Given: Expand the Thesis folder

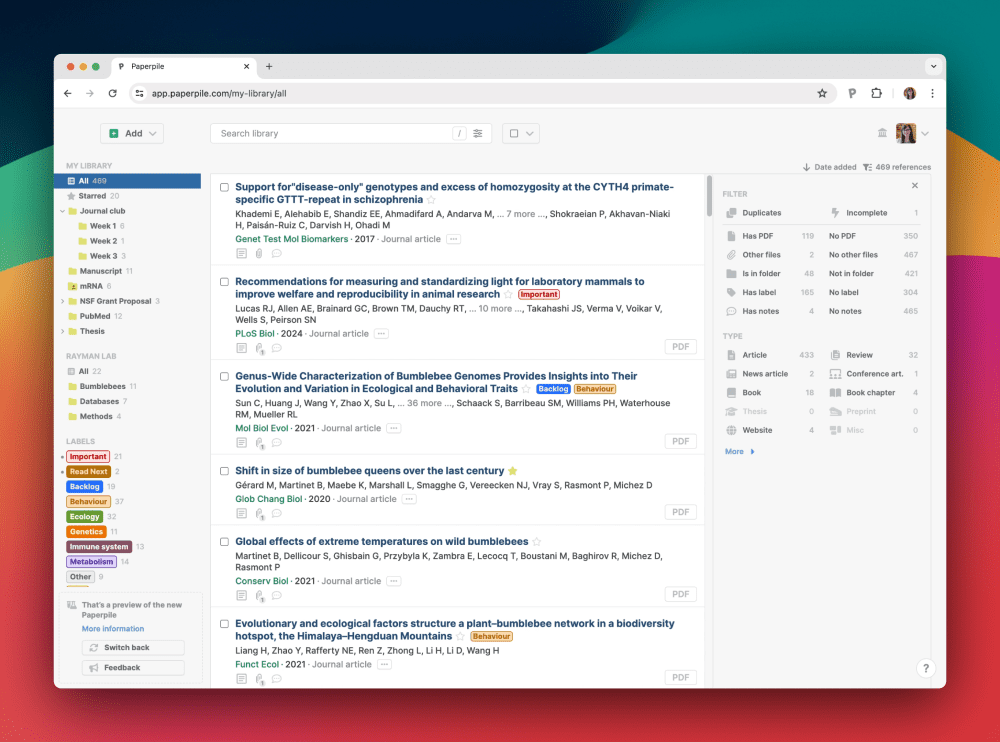Looking at the screenshot, I should tap(62, 331).
